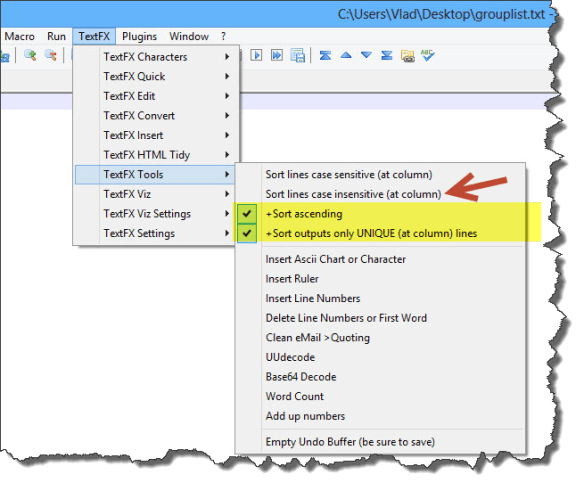This screenshot has width=584, height=491.
Task: Expand the TextFX Viz Settings submenu
Action: (x=156, y=214)
